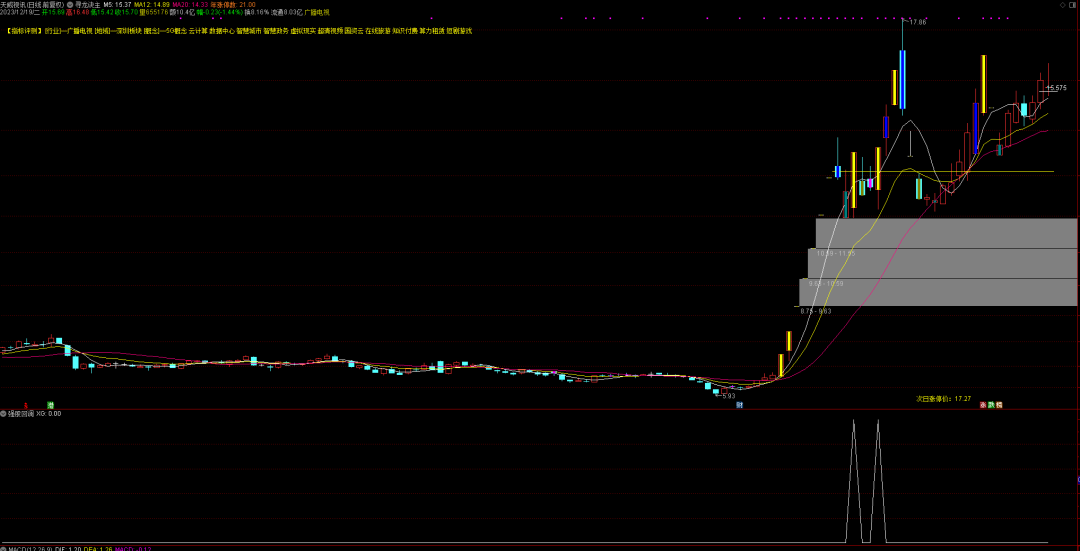
Task: Click the 数据中心 concept tag
Action: tap(221, 31)
